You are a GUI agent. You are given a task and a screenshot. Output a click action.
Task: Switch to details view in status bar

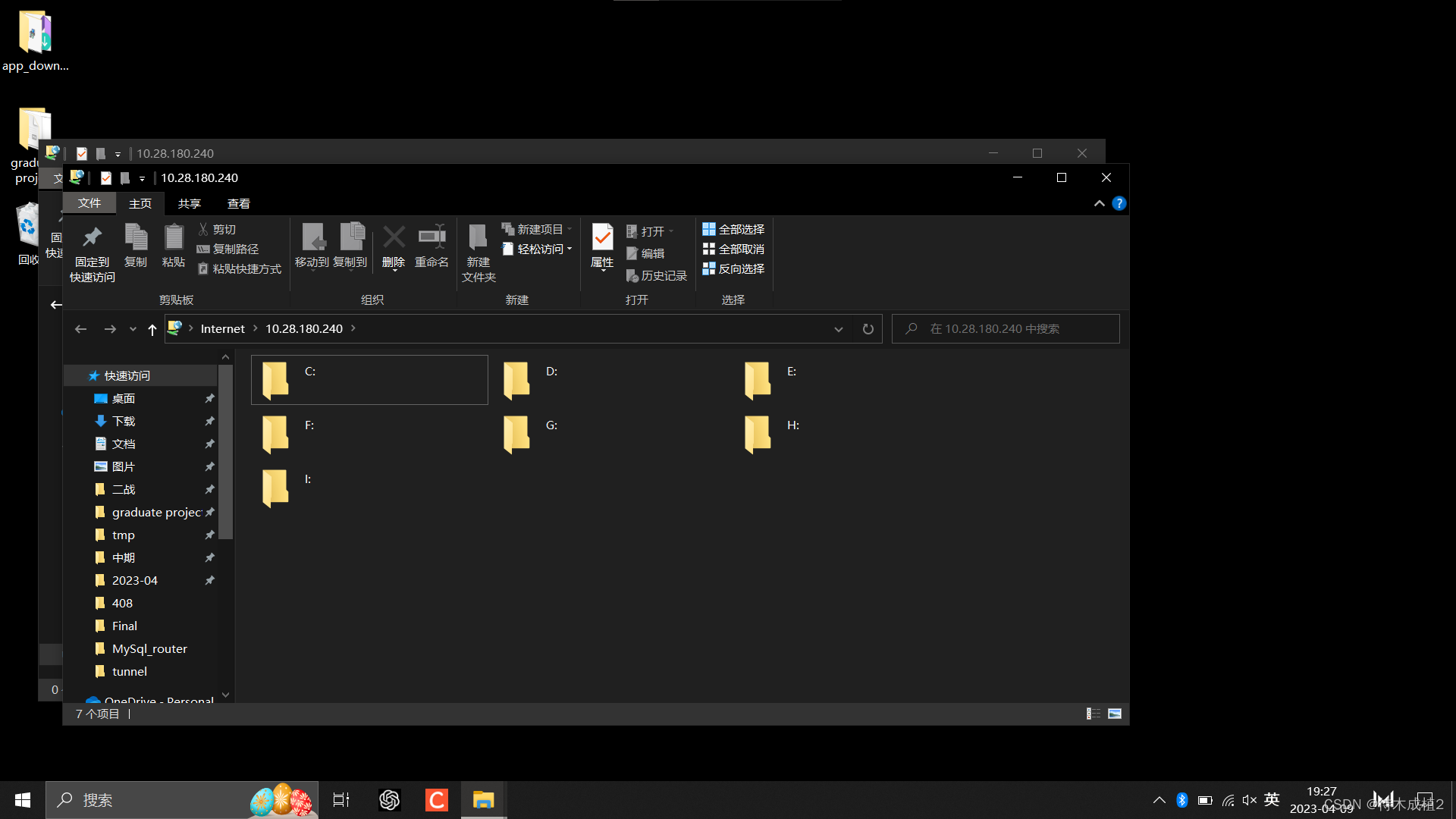tap(1093, 714)
